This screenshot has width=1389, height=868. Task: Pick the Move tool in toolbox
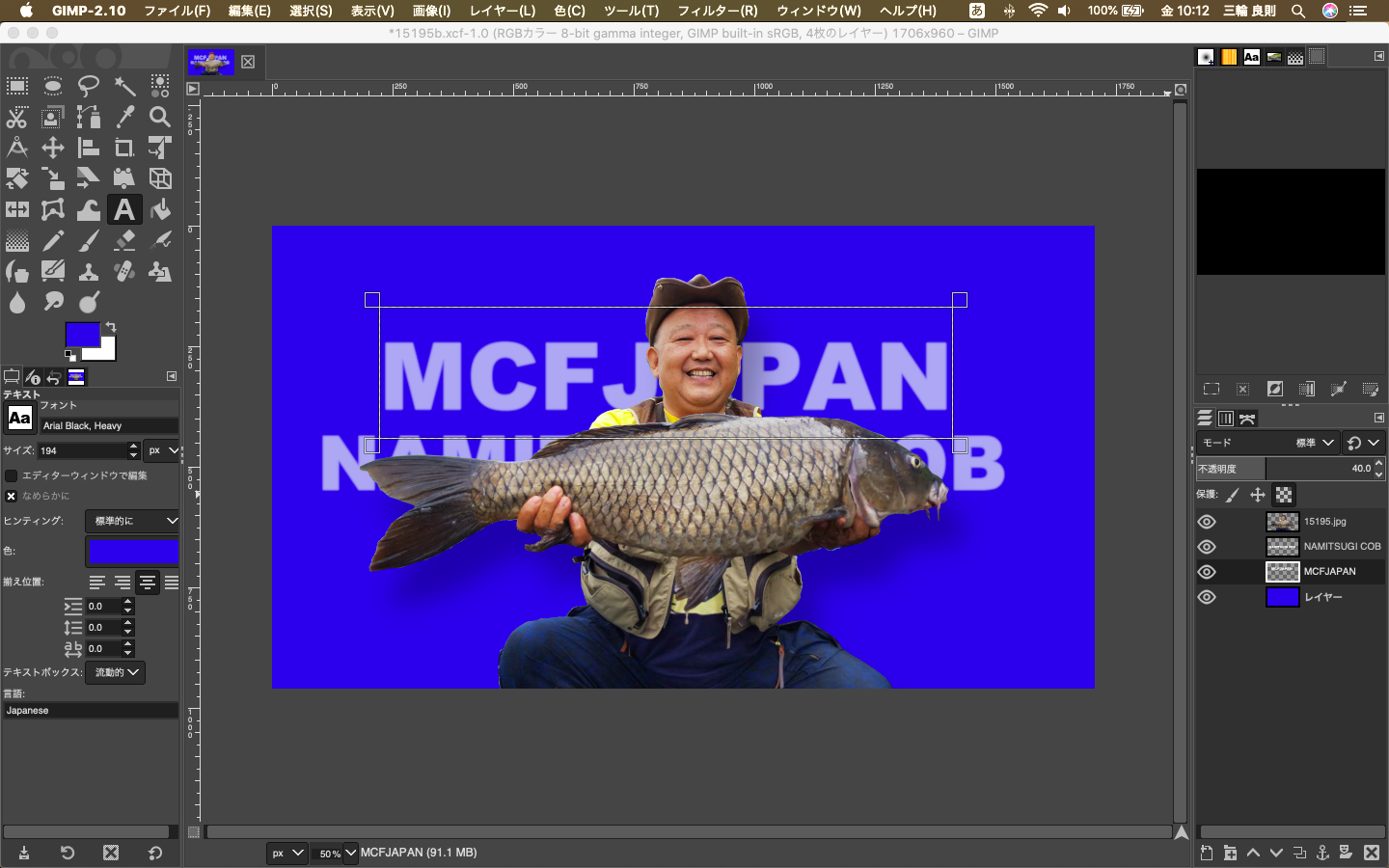pos(53,148)
